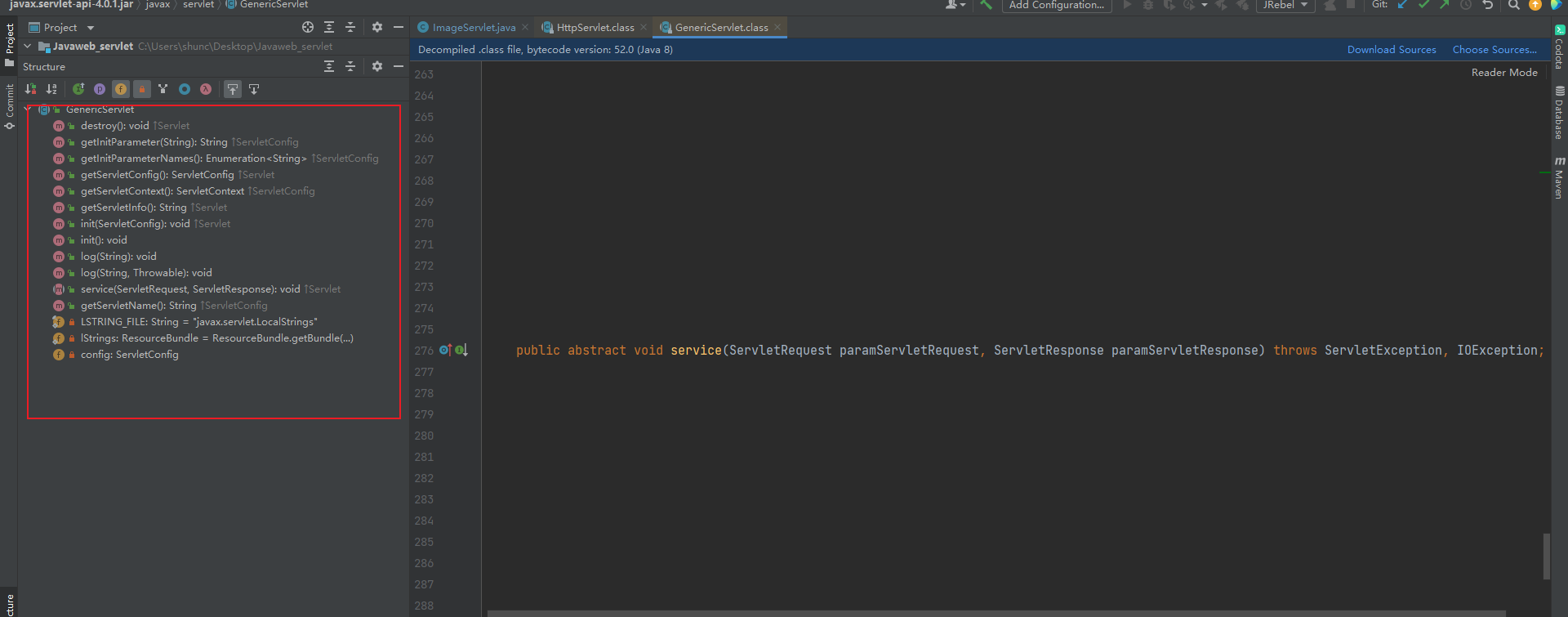
Task: Open the Database side panel
Action: point(1559,113)
